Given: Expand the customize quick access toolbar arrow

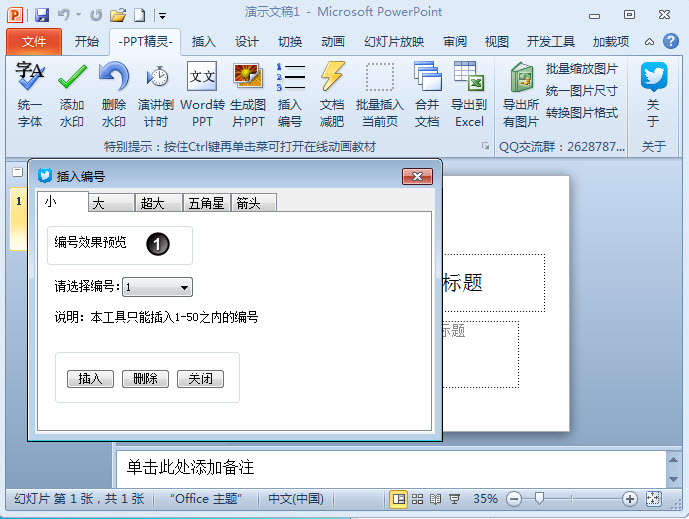Looking at the screenshot, I should tap(162, 16).
